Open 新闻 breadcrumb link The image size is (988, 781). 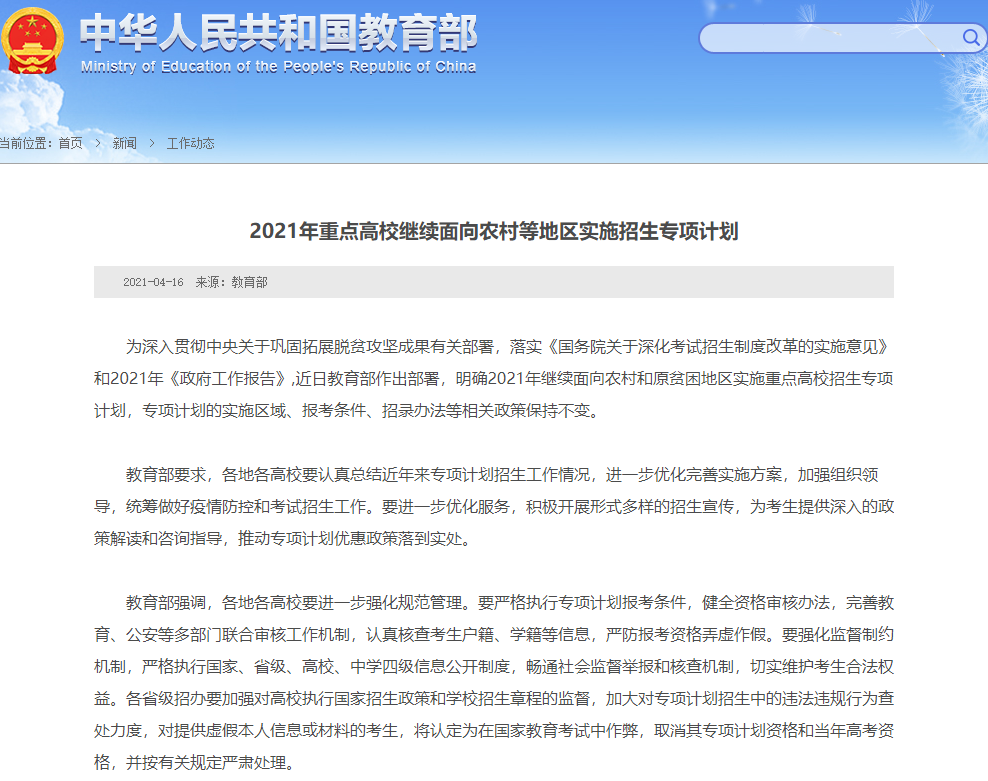coord(124,143)
